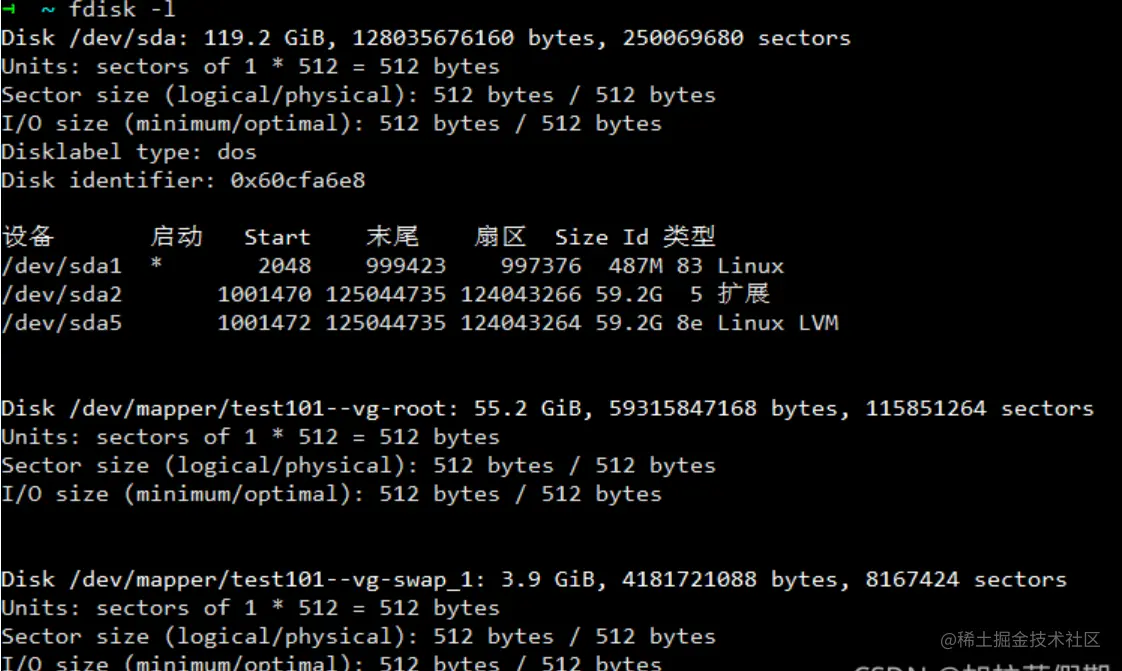Image resolution: width=1122 pixels, height=671 pixels.
Task: Click the 119.2 GiB disk size text
Action: pyautogui.click(x=258, y=38)
